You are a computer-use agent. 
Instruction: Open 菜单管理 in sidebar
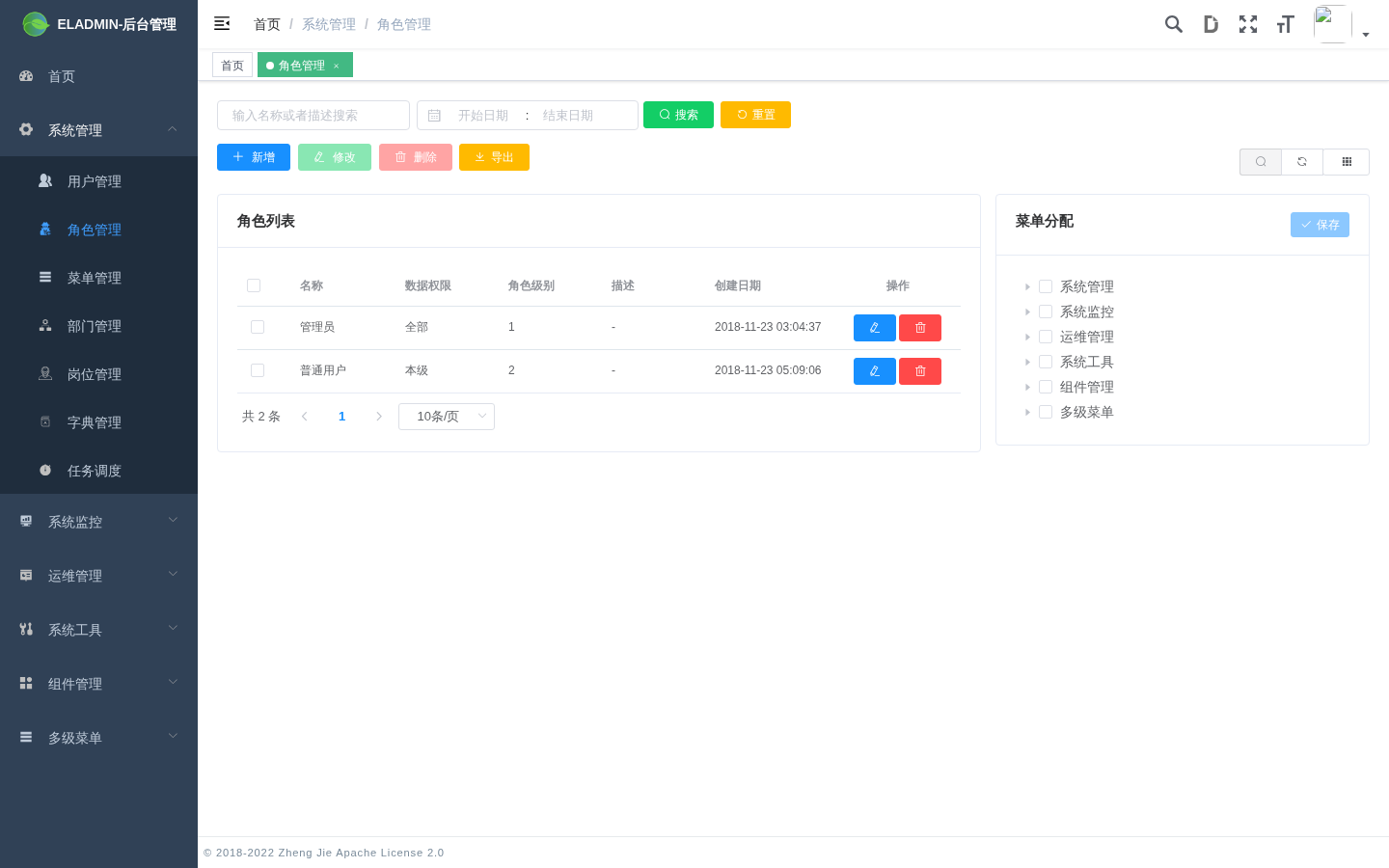coord(98,278)
